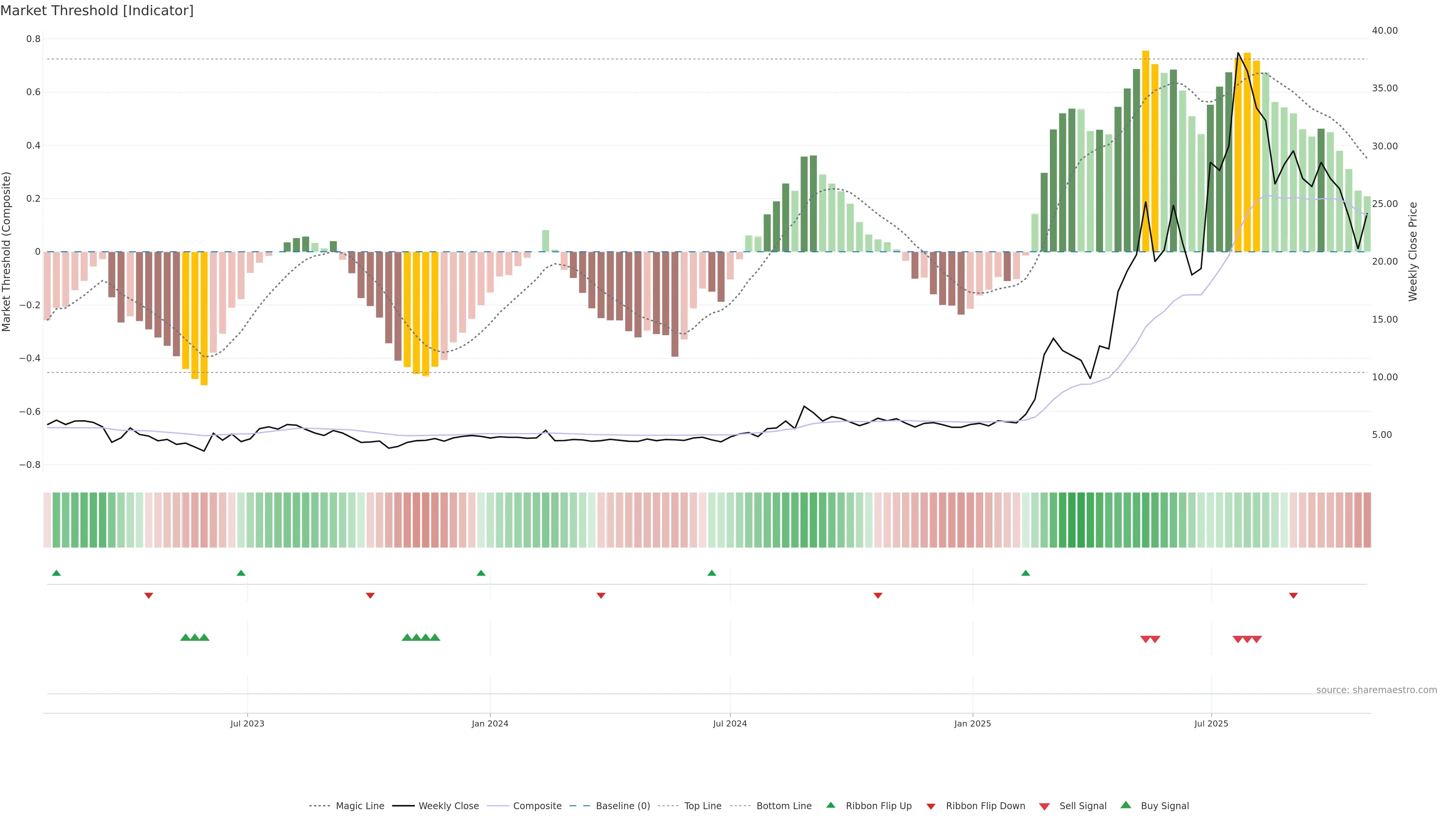This screenshot has width=1456, height=819.
Task: Click the ribbon flip up marker before Jan 2024
Action: point(481,573)
